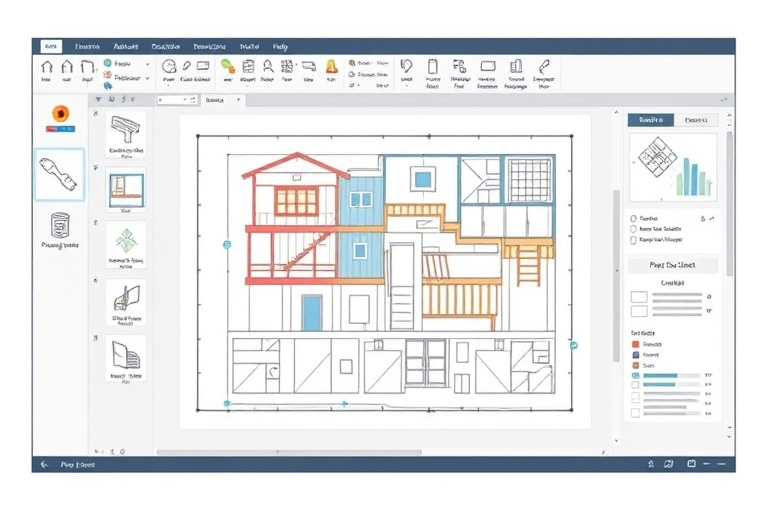Select the second radio option under preview panel

(x=633, y=229)
